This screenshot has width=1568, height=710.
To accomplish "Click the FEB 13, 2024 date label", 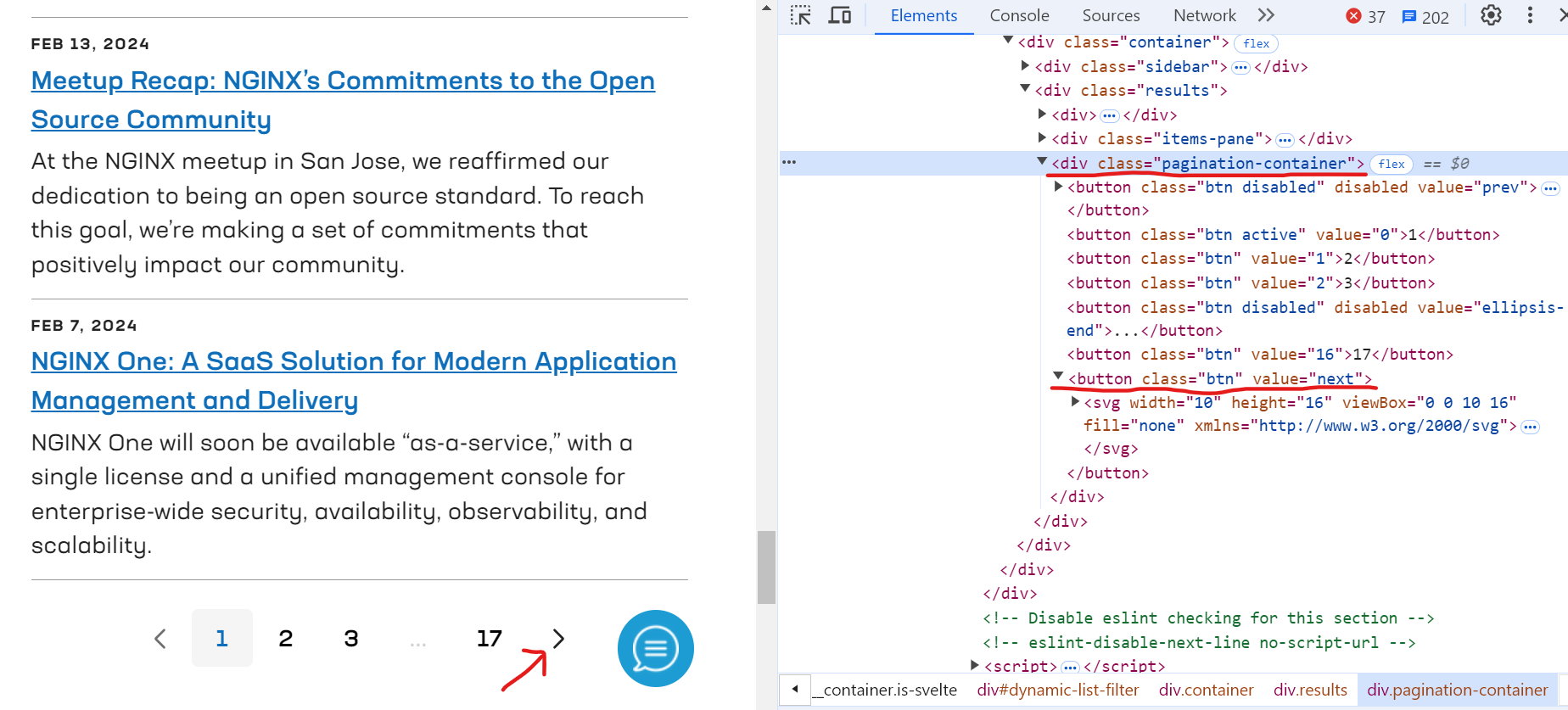I will coord(90,44).
